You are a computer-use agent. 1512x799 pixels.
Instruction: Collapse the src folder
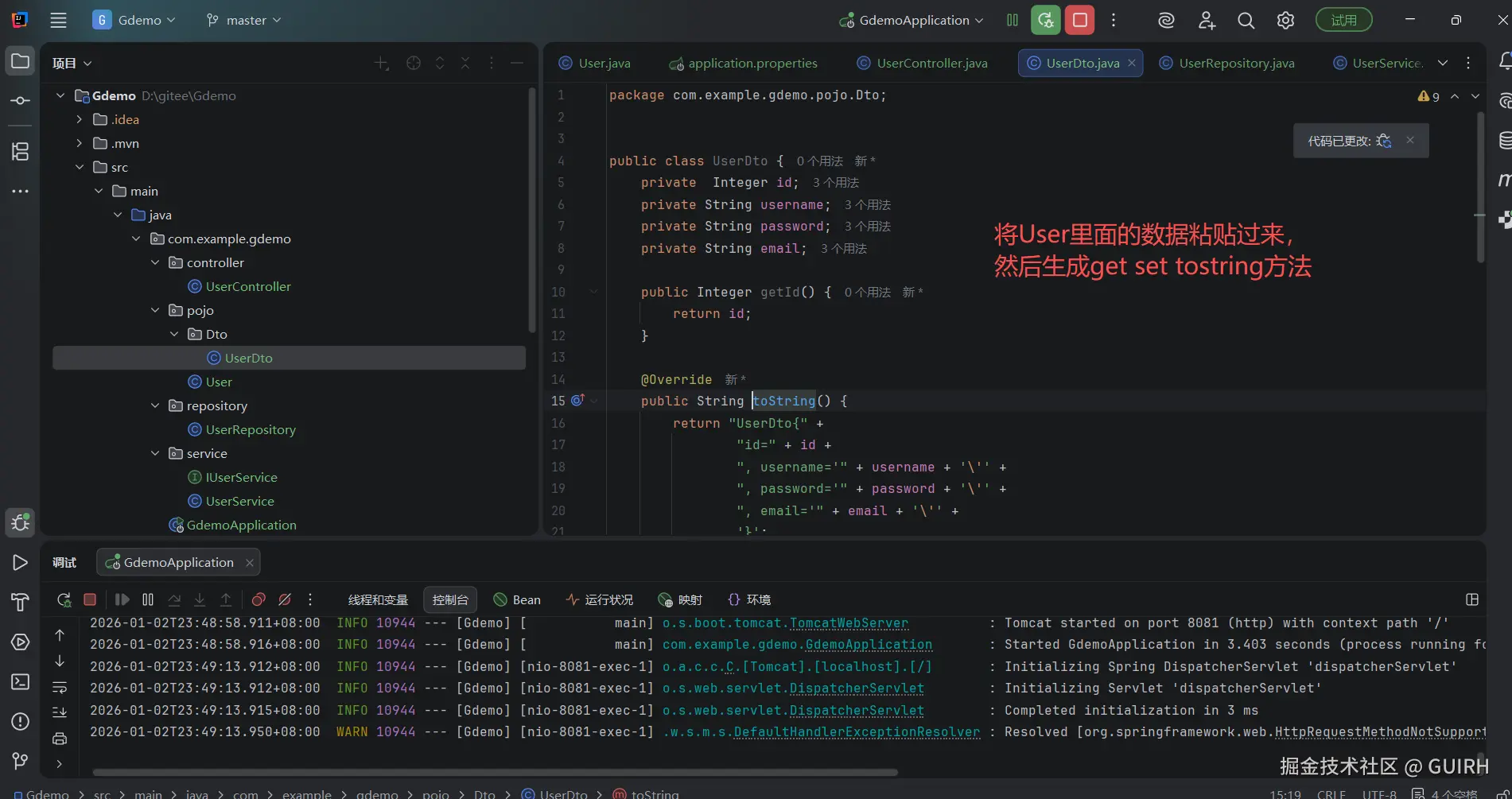[x=80, y=167]
